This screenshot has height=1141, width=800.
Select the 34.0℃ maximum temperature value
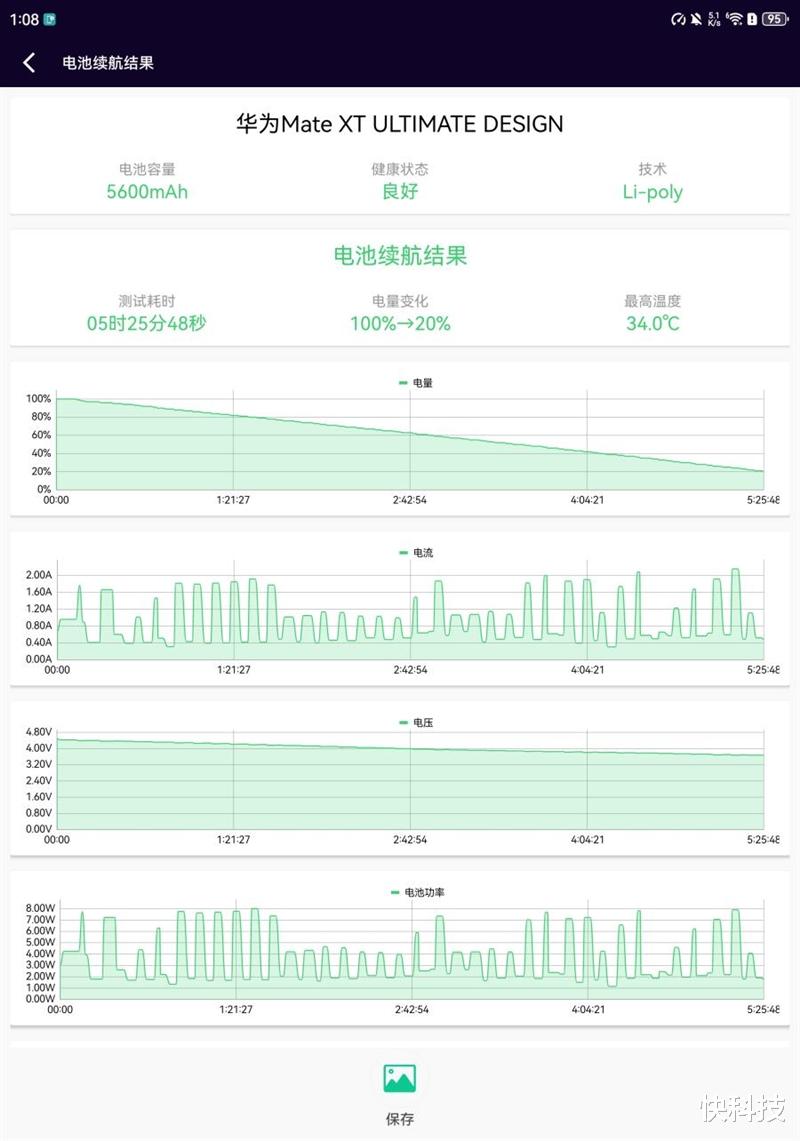pos(652,323)
